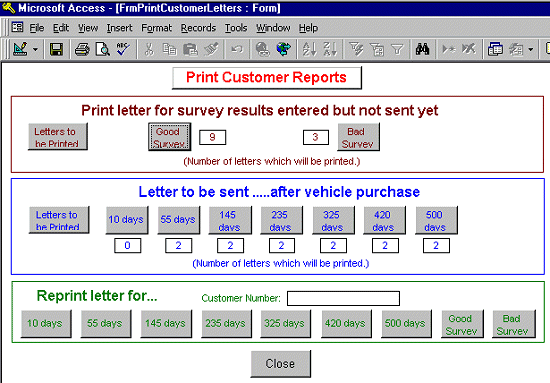Click the Paste clipboard icon
This screenshot has height=383, width=550.
(190, 49)
